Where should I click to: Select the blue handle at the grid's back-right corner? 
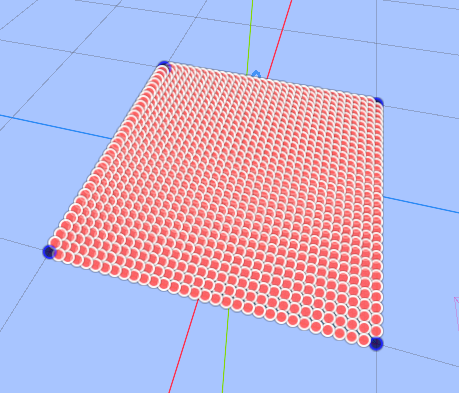378,101
